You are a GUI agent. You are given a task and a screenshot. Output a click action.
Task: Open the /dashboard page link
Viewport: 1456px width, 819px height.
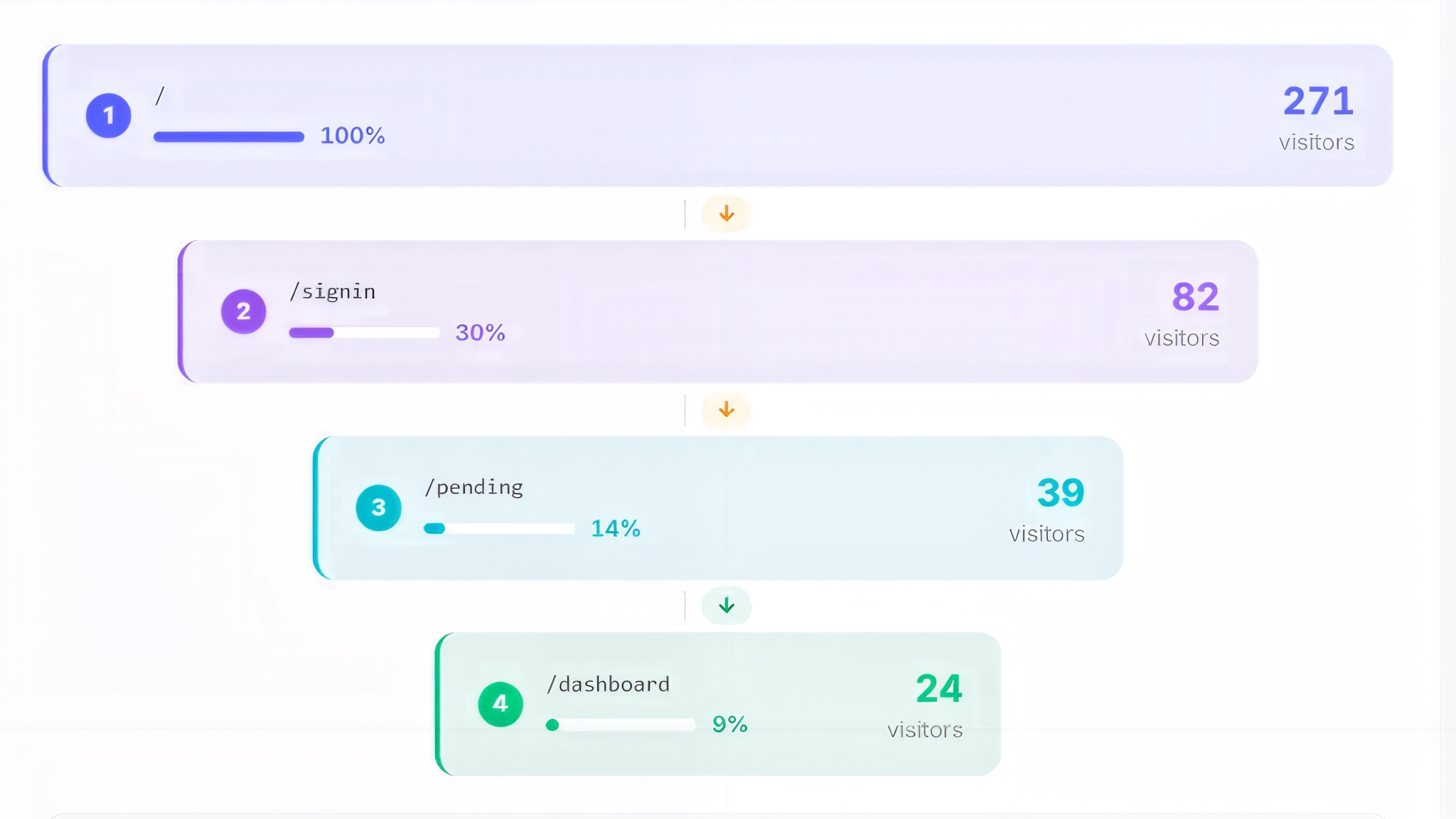[608, 683]
